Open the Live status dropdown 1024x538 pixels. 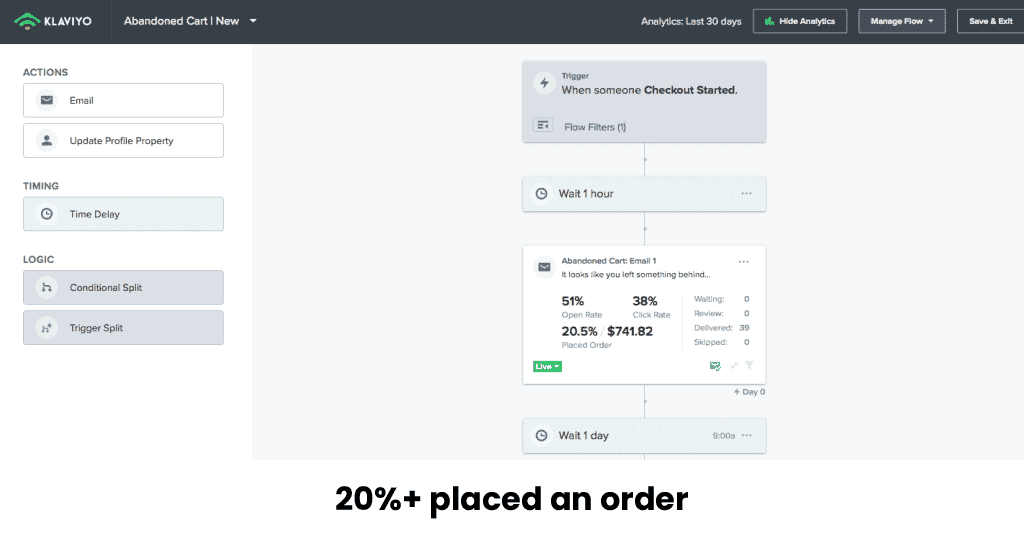(547, 366)
